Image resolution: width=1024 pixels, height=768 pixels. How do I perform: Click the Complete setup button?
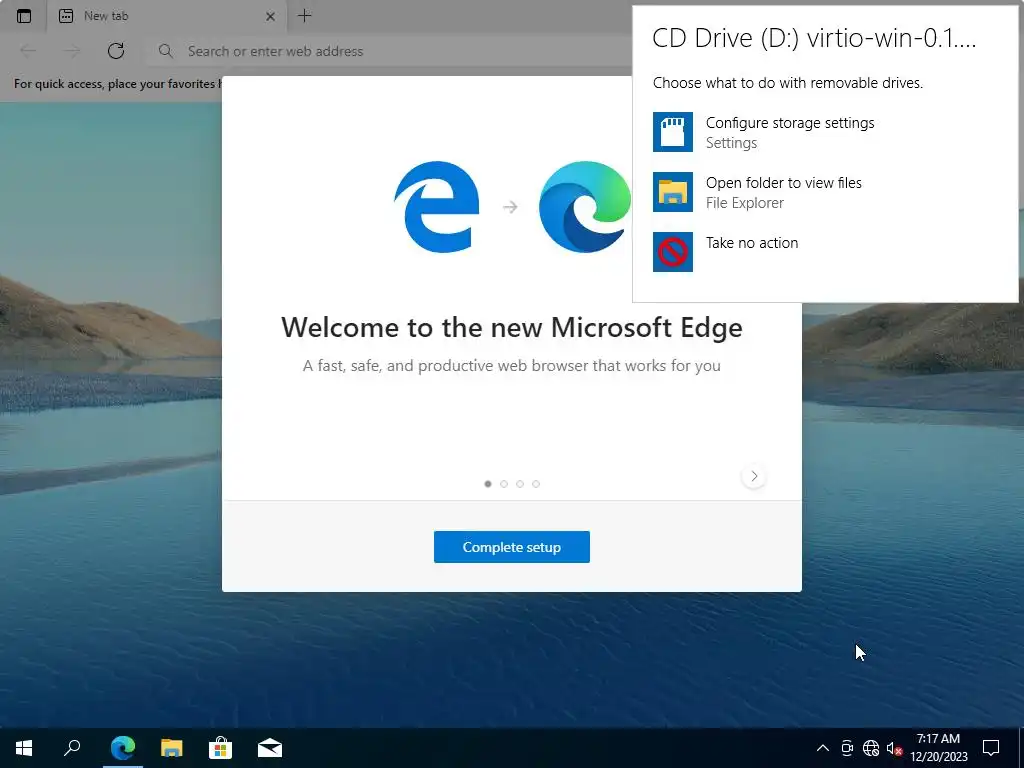(x=511, y=547)
